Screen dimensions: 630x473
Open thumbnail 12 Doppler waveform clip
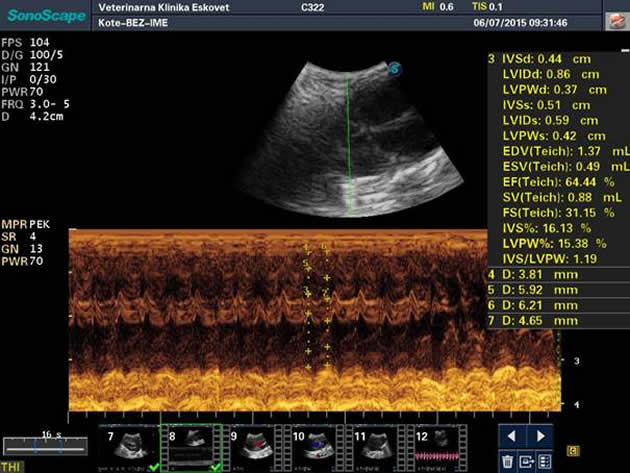point(438,448)
